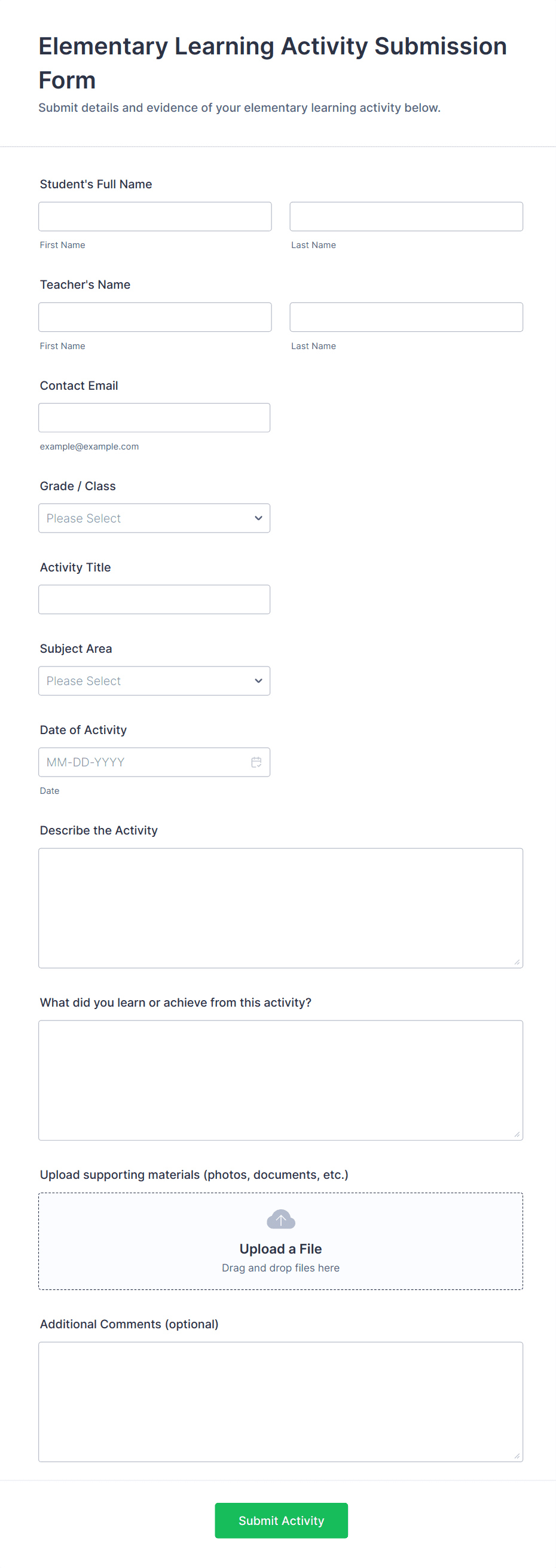The width and height of the screenshot is (556, 1568).
Task: Focus teacher's First Name input
Action: pyautogui.click(x=155, y=317)
